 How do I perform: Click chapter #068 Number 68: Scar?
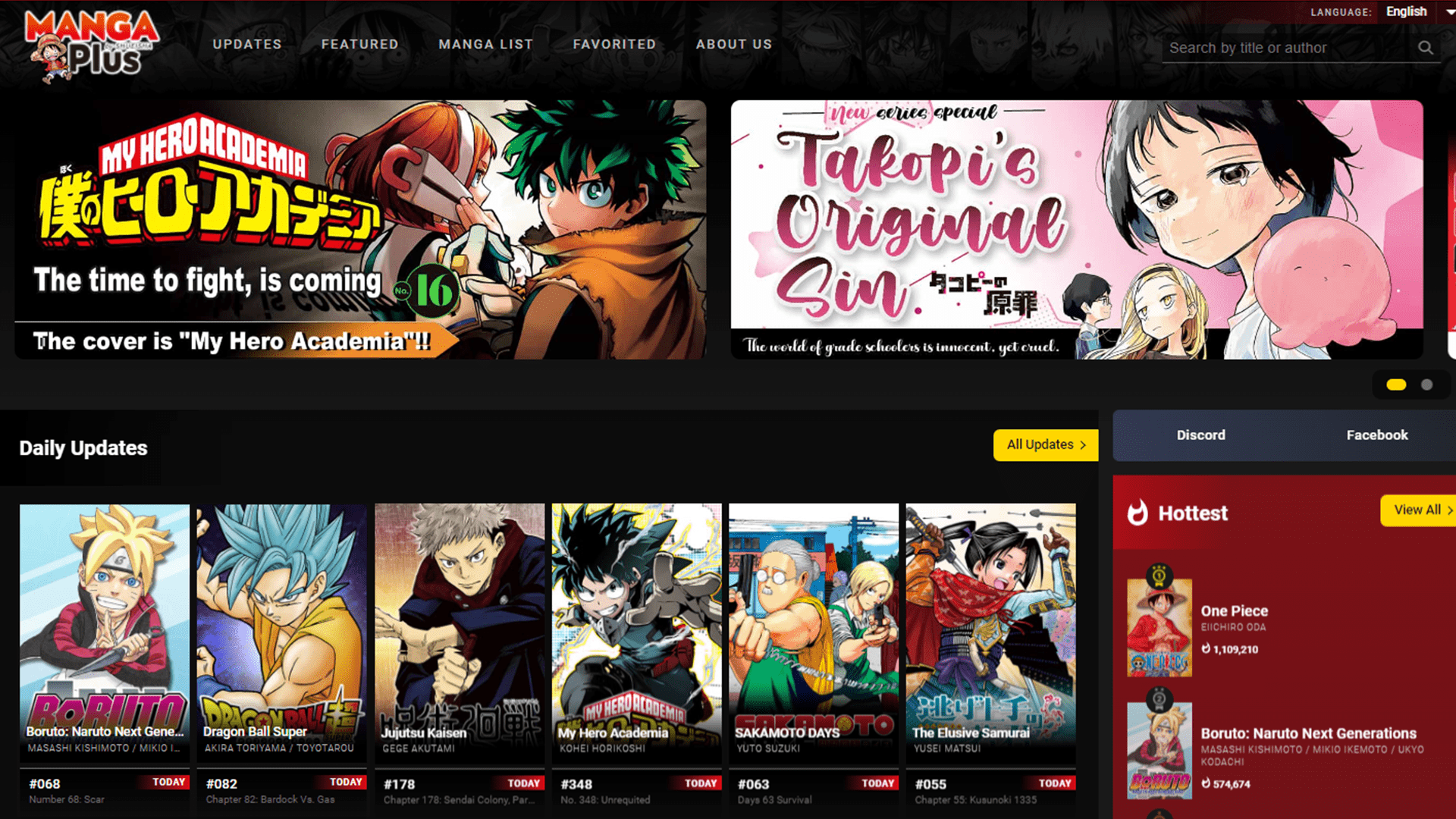coord(105,791)
